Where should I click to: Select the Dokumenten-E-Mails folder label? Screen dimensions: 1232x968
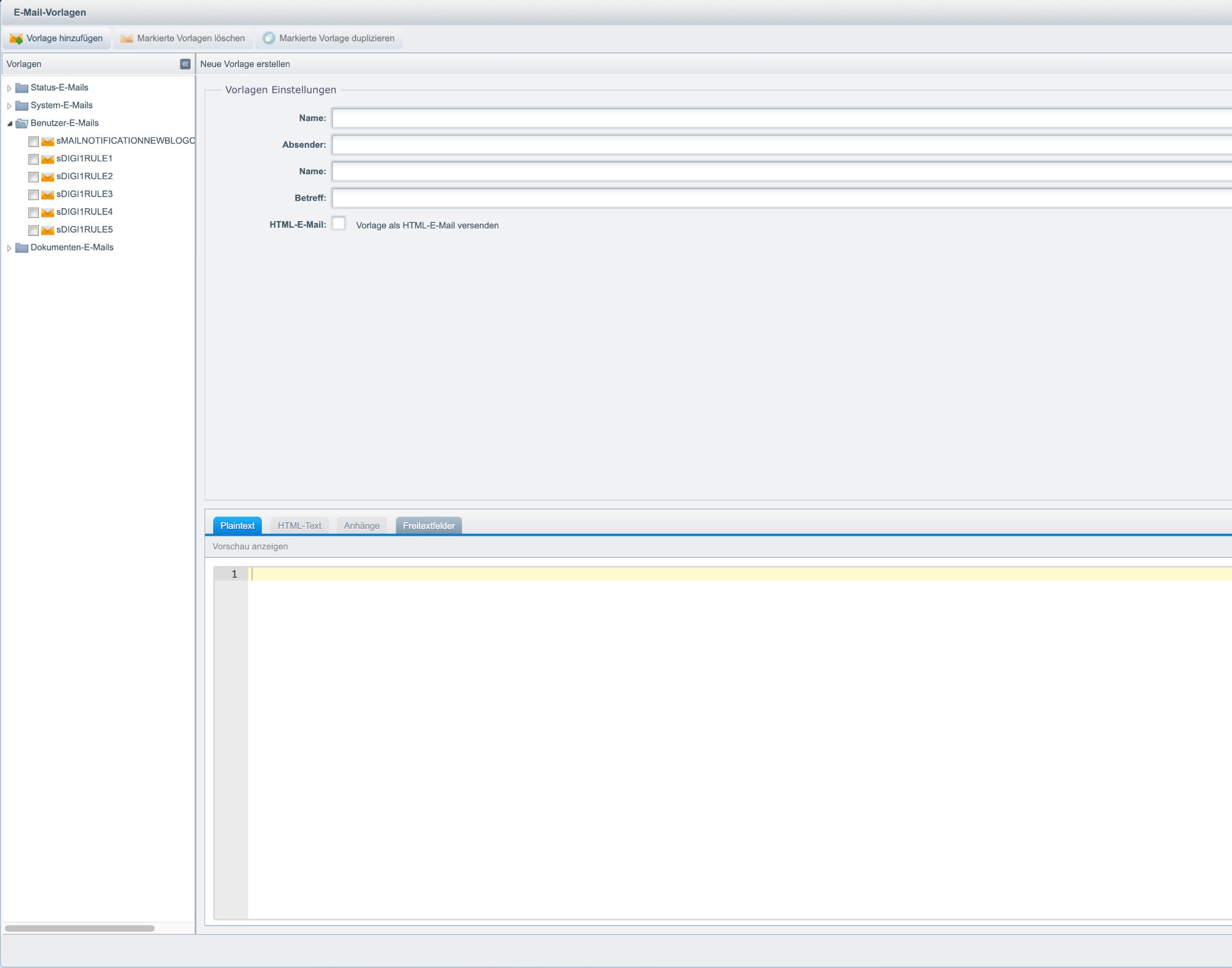[x=72, y=248]
